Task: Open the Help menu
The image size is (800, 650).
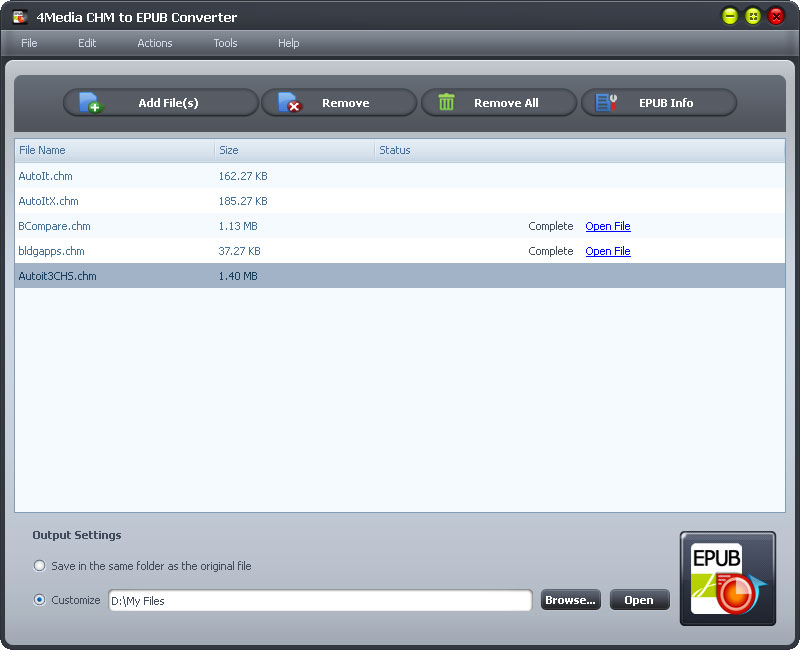Action: [288, 43]
